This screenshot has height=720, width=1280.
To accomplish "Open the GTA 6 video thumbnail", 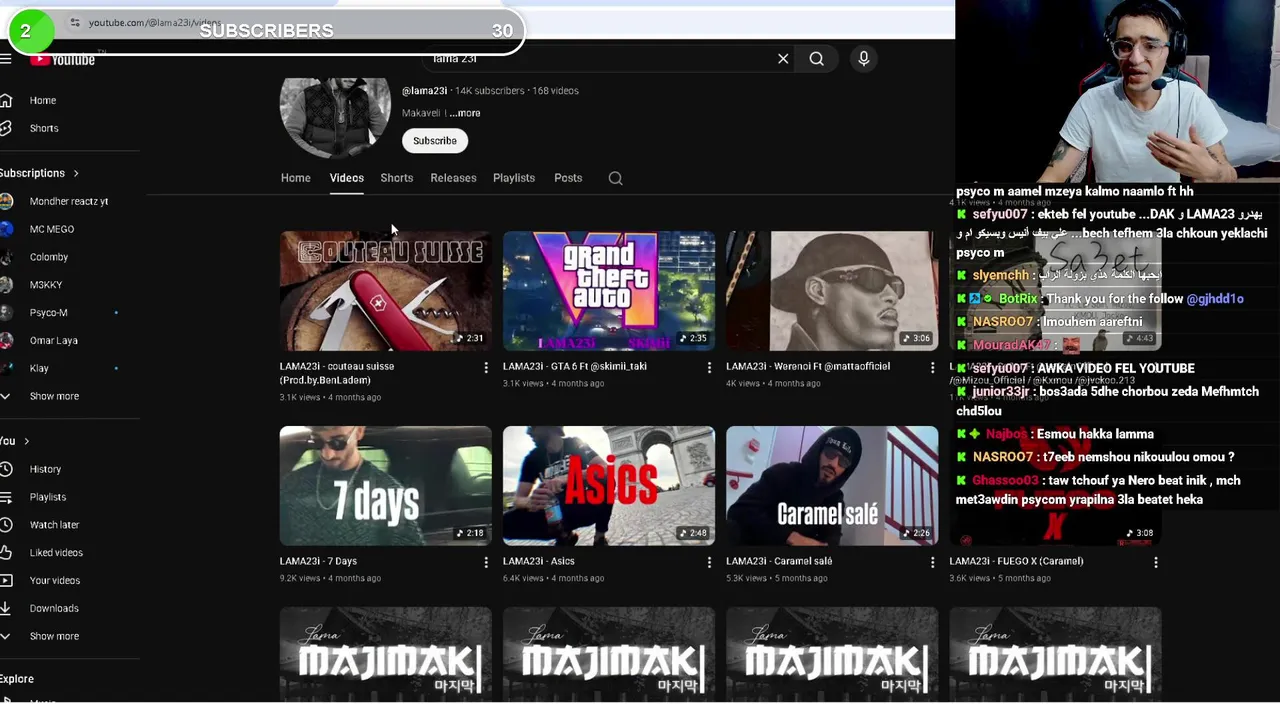I will click(609, 291).
